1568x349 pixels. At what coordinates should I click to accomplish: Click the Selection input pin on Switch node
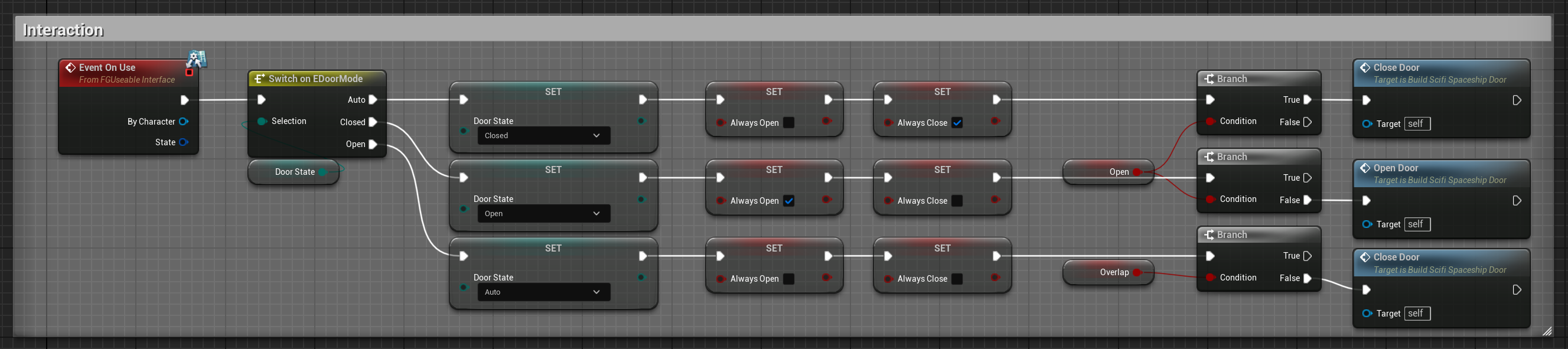pos(262,121)
